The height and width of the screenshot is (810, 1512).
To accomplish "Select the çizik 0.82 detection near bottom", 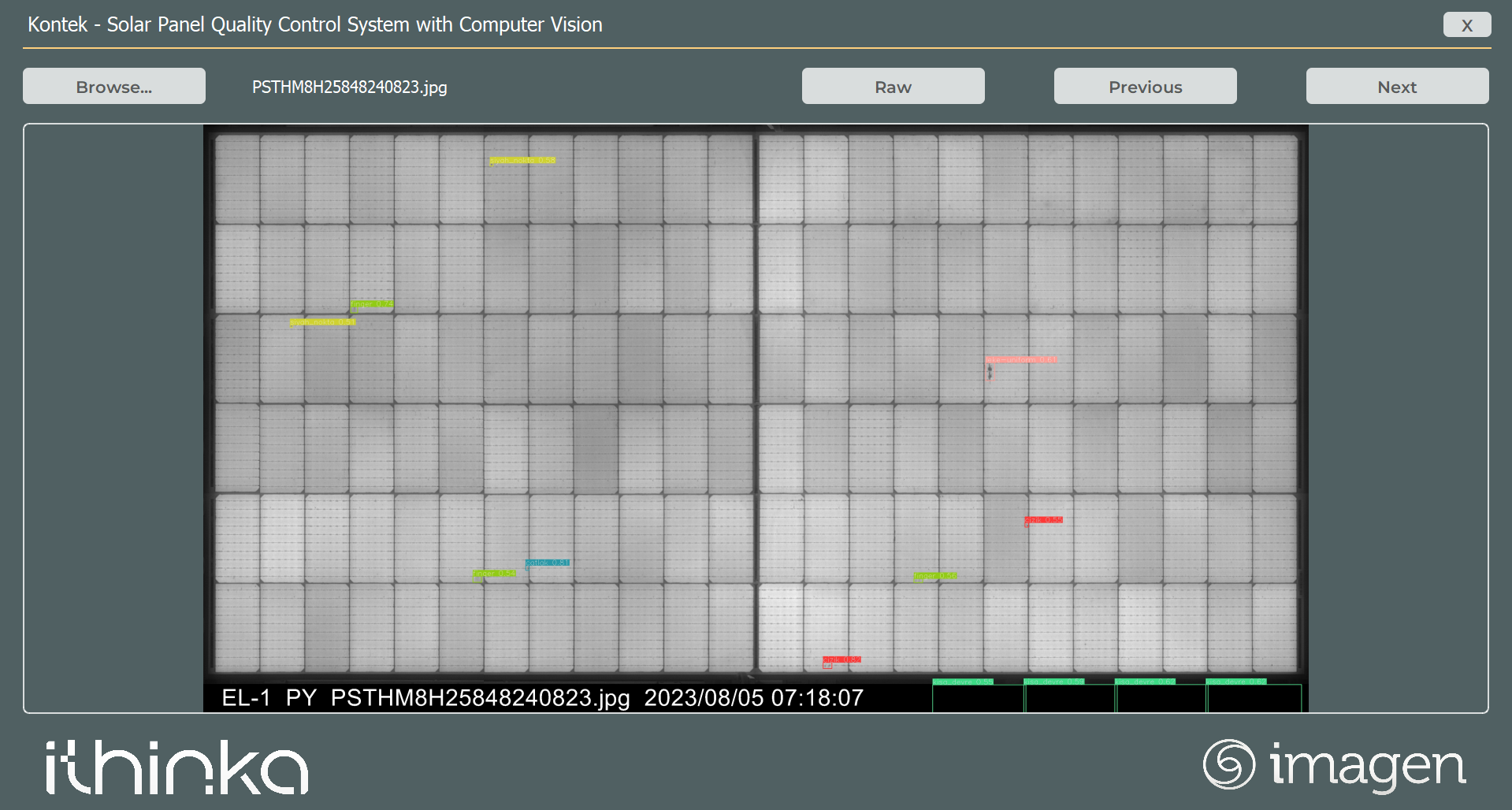I will (841, 660).
